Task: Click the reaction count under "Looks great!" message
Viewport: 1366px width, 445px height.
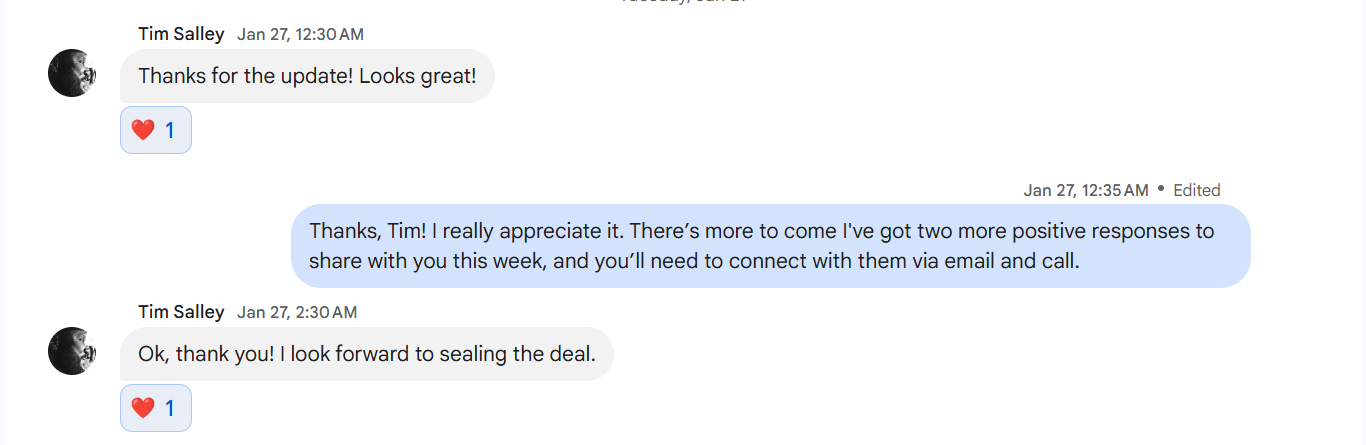Action: pos(170,130)
